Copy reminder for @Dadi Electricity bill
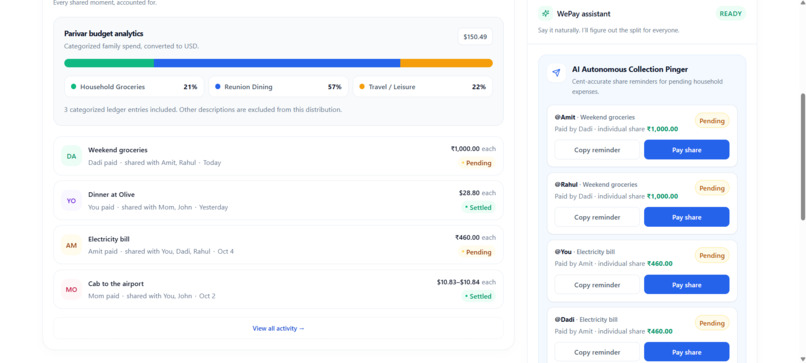The height and width of the screenshot is (363, 806). (597, 352)
